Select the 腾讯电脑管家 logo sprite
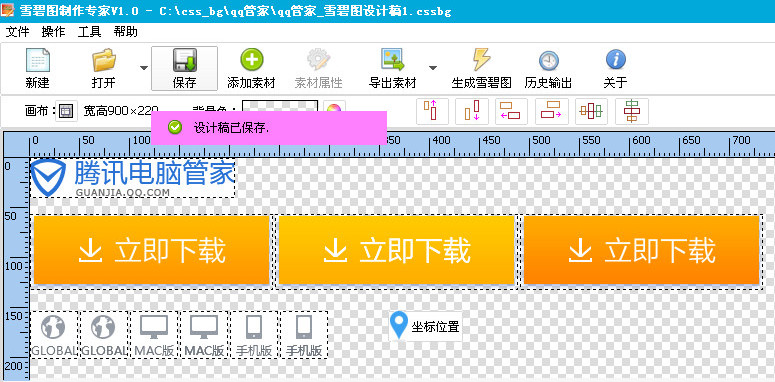 tap(132, 178)
